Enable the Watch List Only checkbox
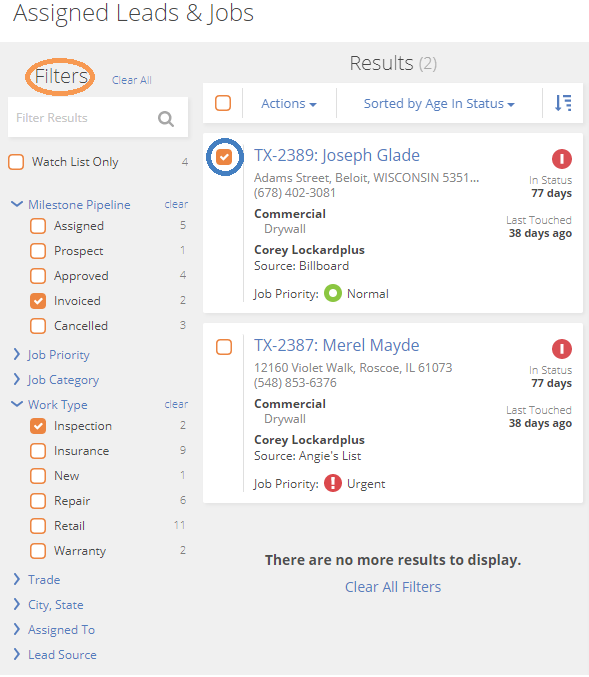The height and width of the screenshot is (677, 589). point(16,162)
